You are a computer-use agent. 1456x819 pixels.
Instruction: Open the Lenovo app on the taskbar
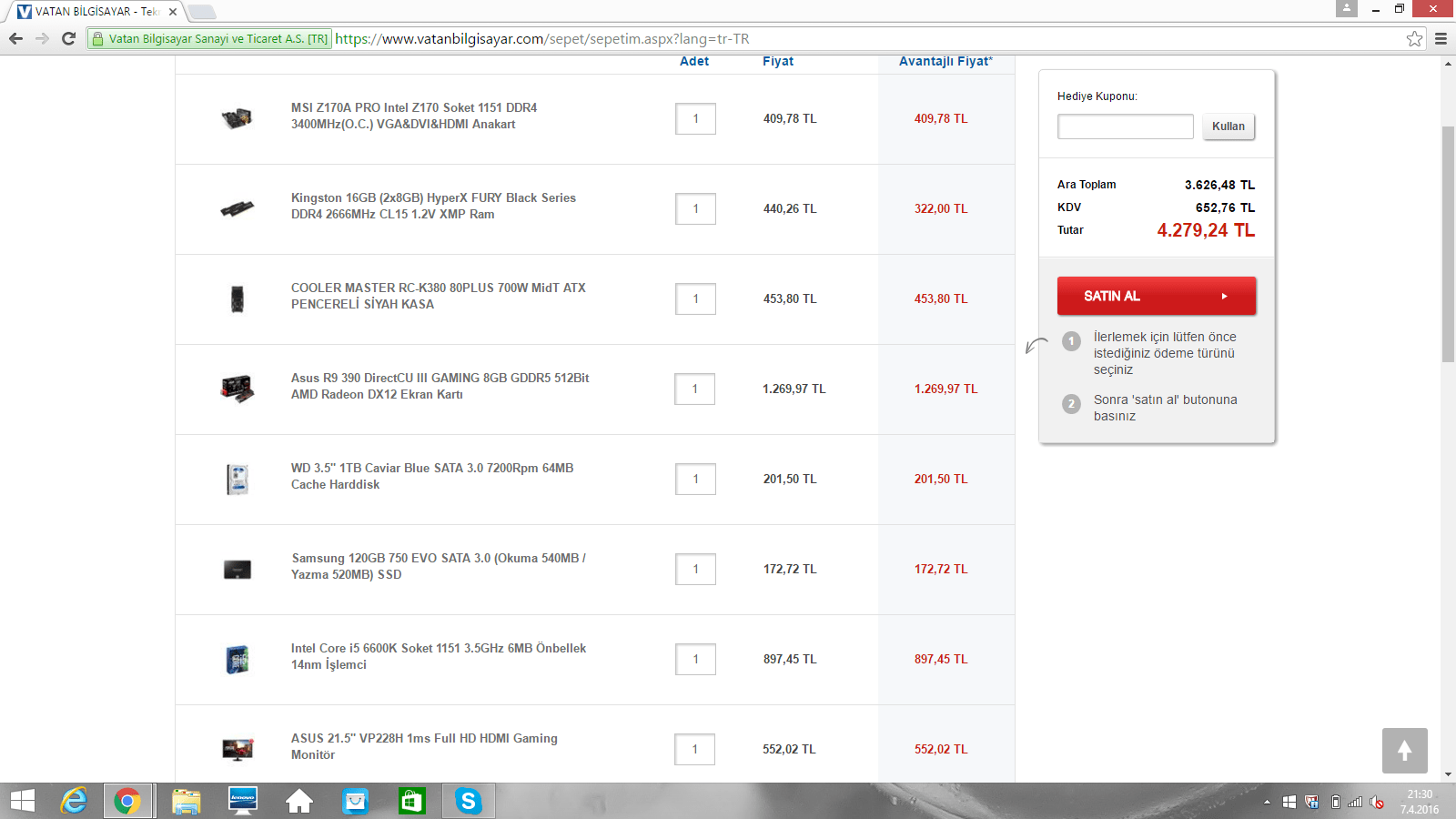coord(242,801)
